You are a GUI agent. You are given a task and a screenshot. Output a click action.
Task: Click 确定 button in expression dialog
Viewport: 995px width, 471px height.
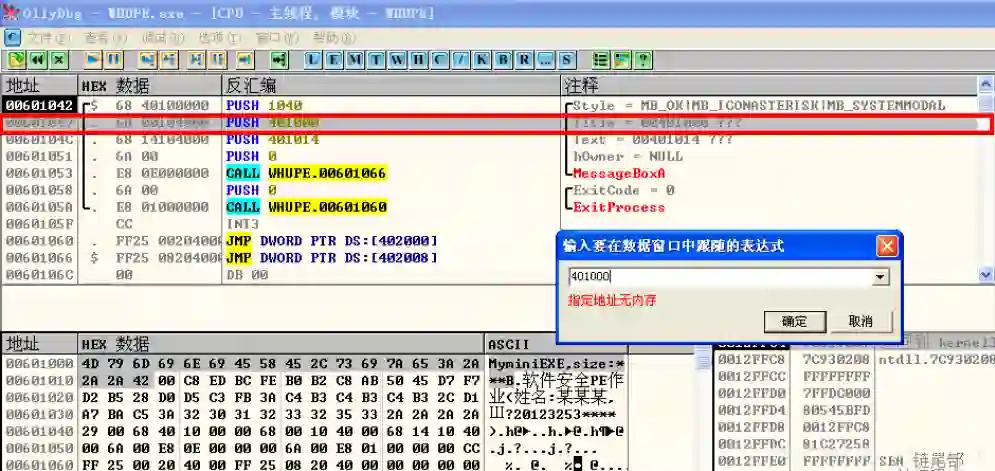(794, 321)
